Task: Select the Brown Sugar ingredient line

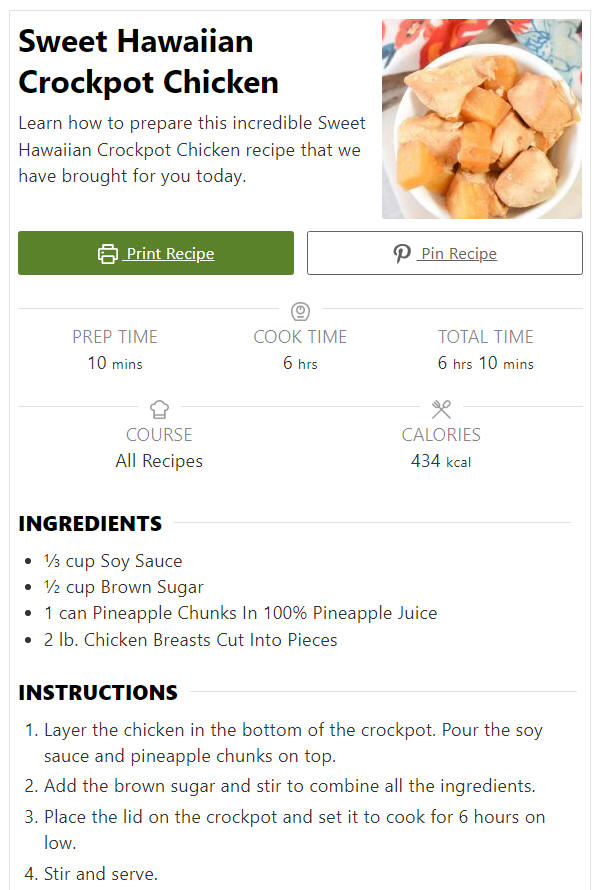Action: click(124, 587)
